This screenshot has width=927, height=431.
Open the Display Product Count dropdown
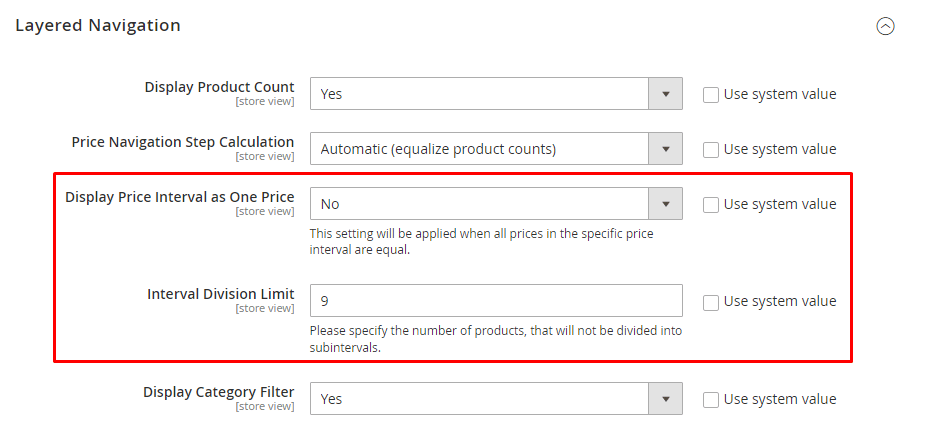496,94
